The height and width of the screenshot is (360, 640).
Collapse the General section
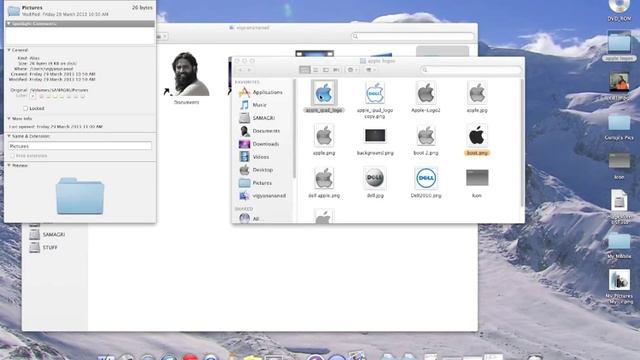pos(9,50)
